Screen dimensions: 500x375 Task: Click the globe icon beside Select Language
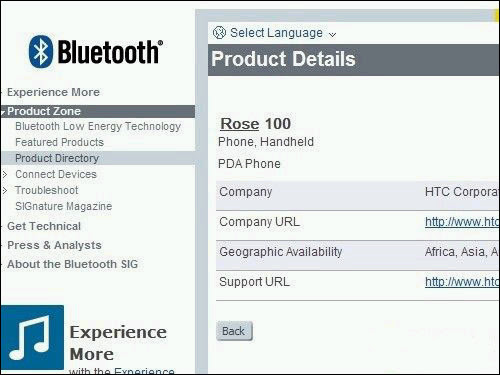pyautogui.click(x=219, y=33)
